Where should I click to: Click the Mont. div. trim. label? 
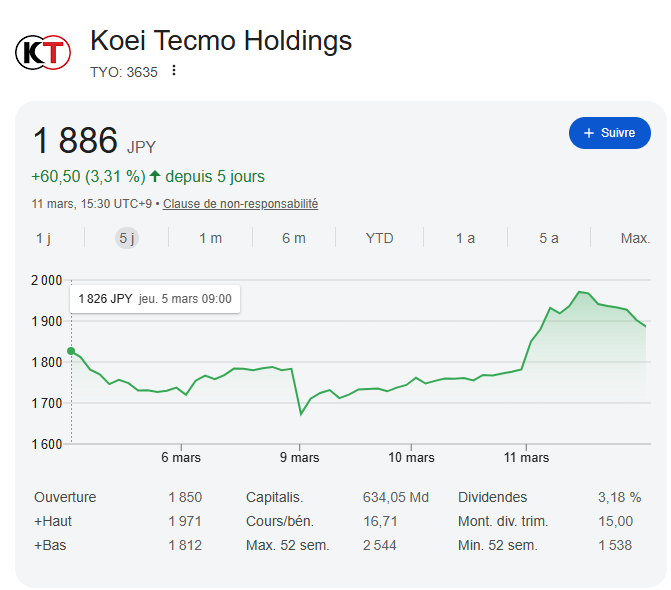[503, 521]
